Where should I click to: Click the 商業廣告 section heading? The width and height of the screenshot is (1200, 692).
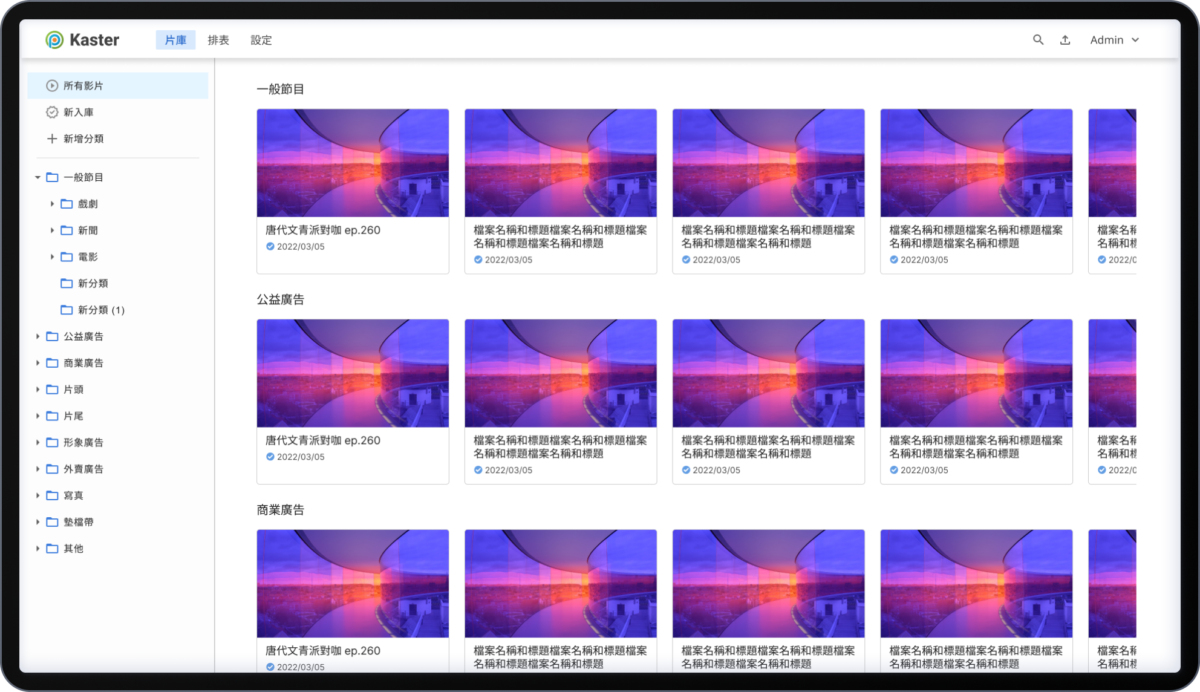(280, 510)
